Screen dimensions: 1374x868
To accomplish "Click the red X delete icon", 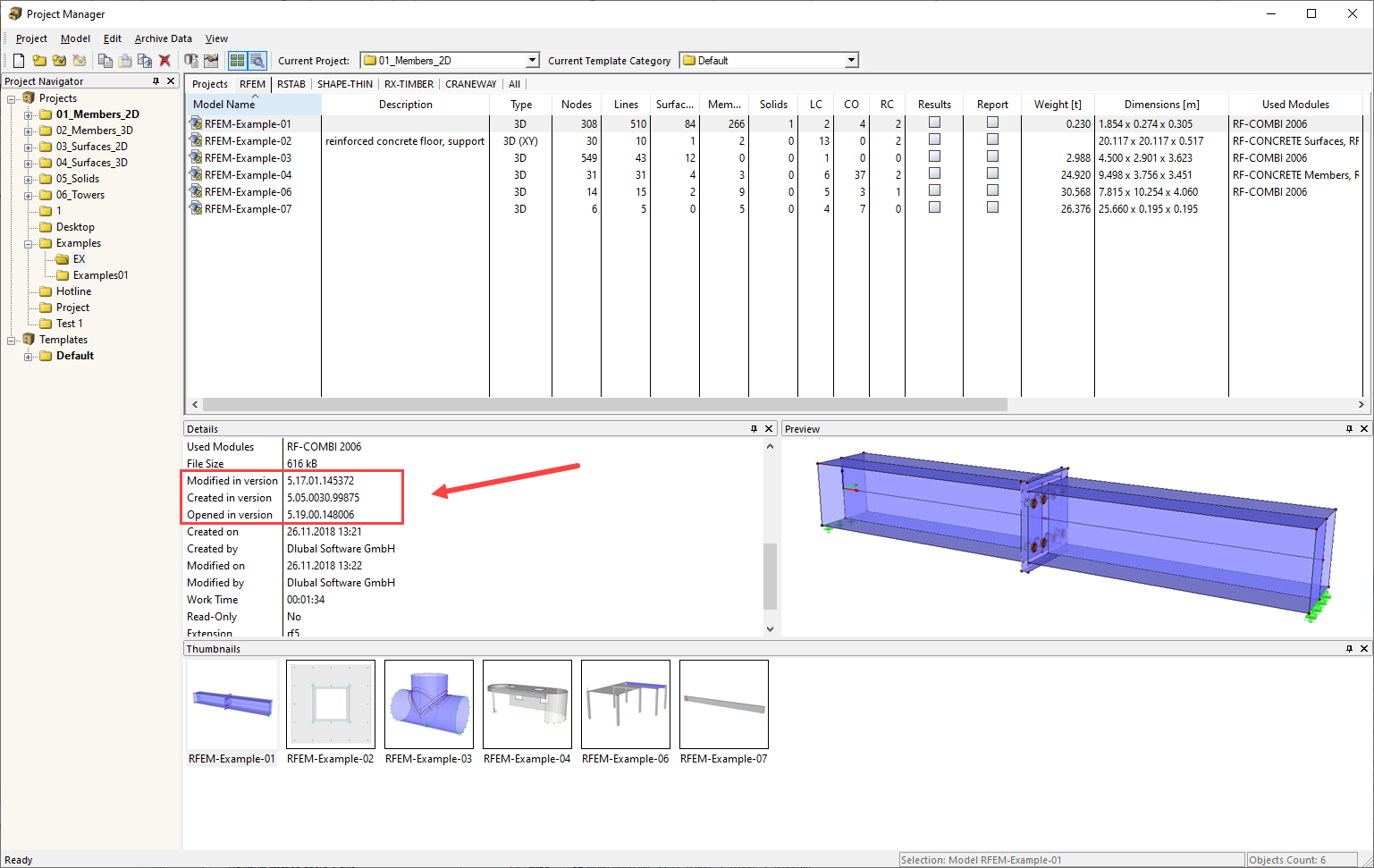I will click(164, 61).
